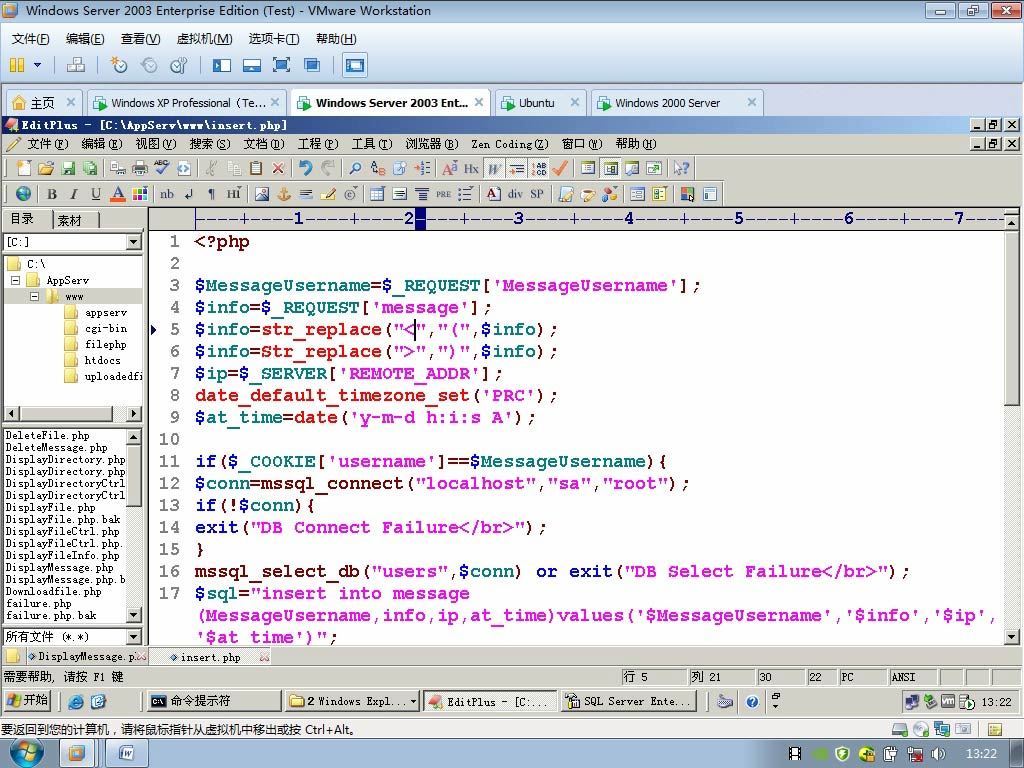1024x768 pixels.
Task: Click the Save All icon
Action: tap(89, 168)
